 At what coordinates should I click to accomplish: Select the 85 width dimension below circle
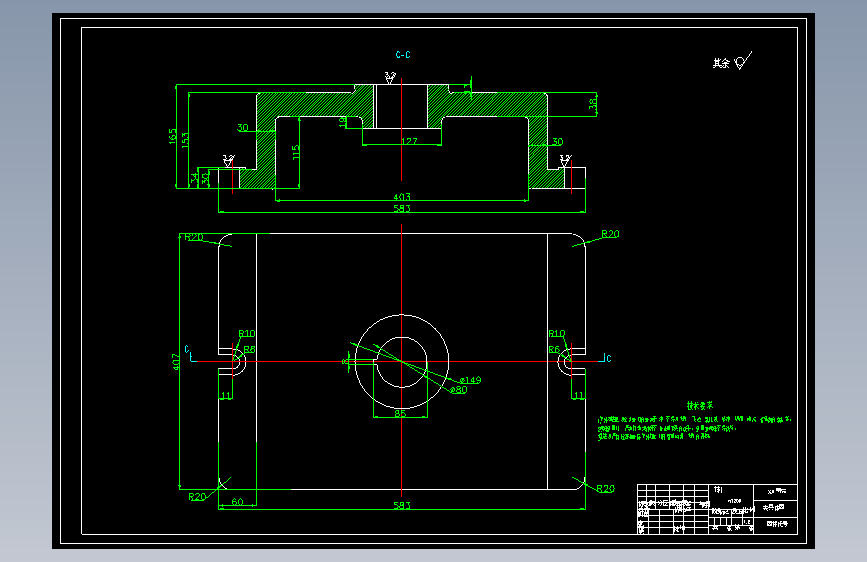click(x=400, y=413)
